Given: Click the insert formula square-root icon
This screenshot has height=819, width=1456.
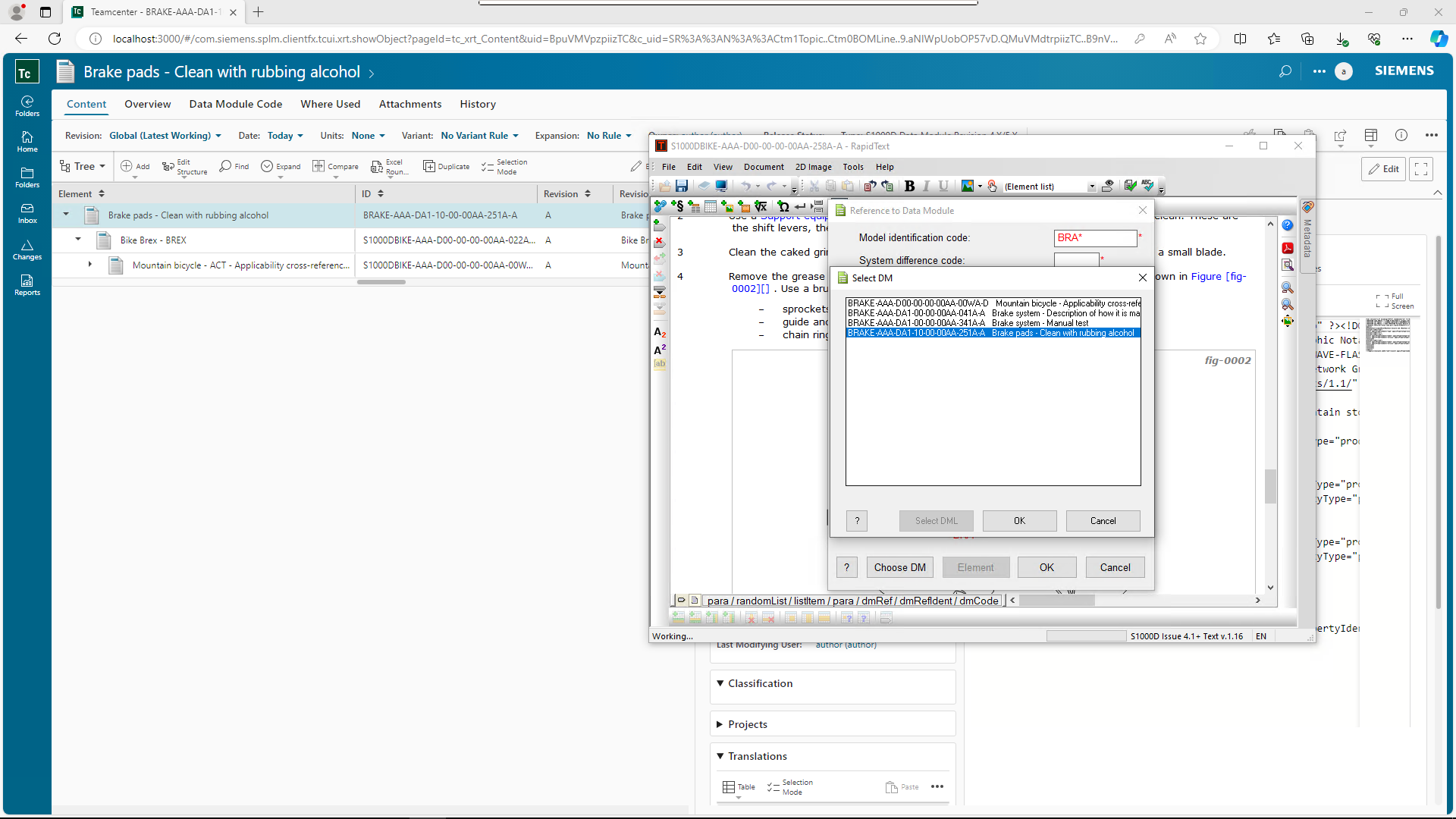Looking at the screenshot, I should coord(761,206).
